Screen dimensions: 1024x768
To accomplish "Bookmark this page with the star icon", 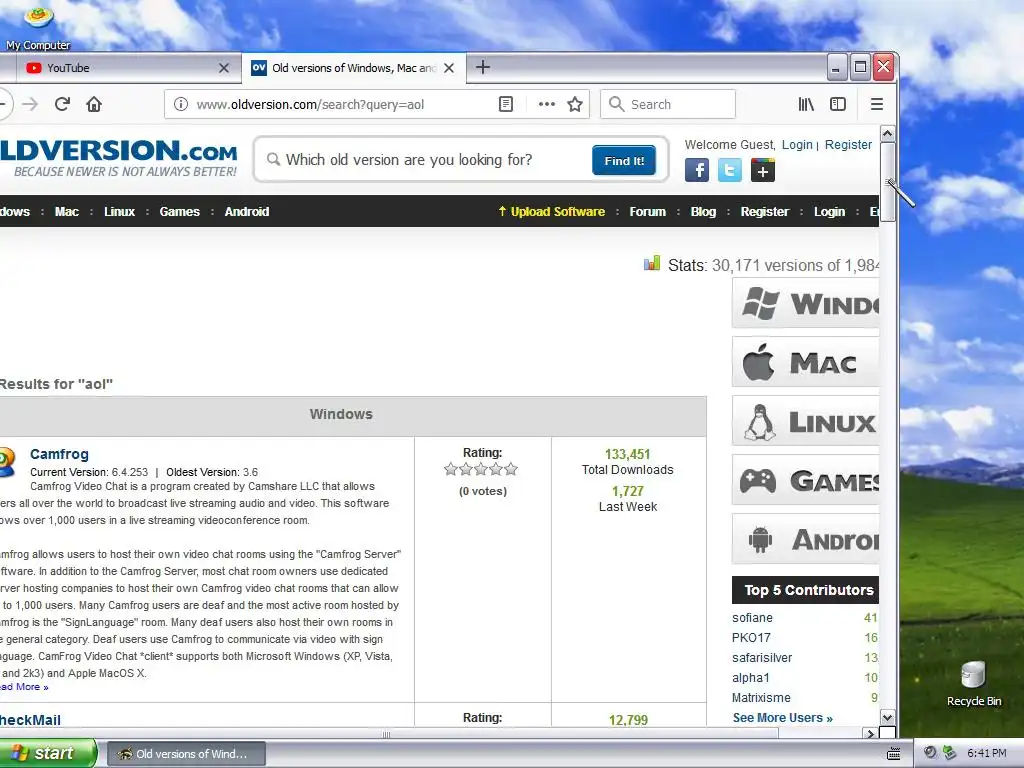I will [x=575, y=104].
